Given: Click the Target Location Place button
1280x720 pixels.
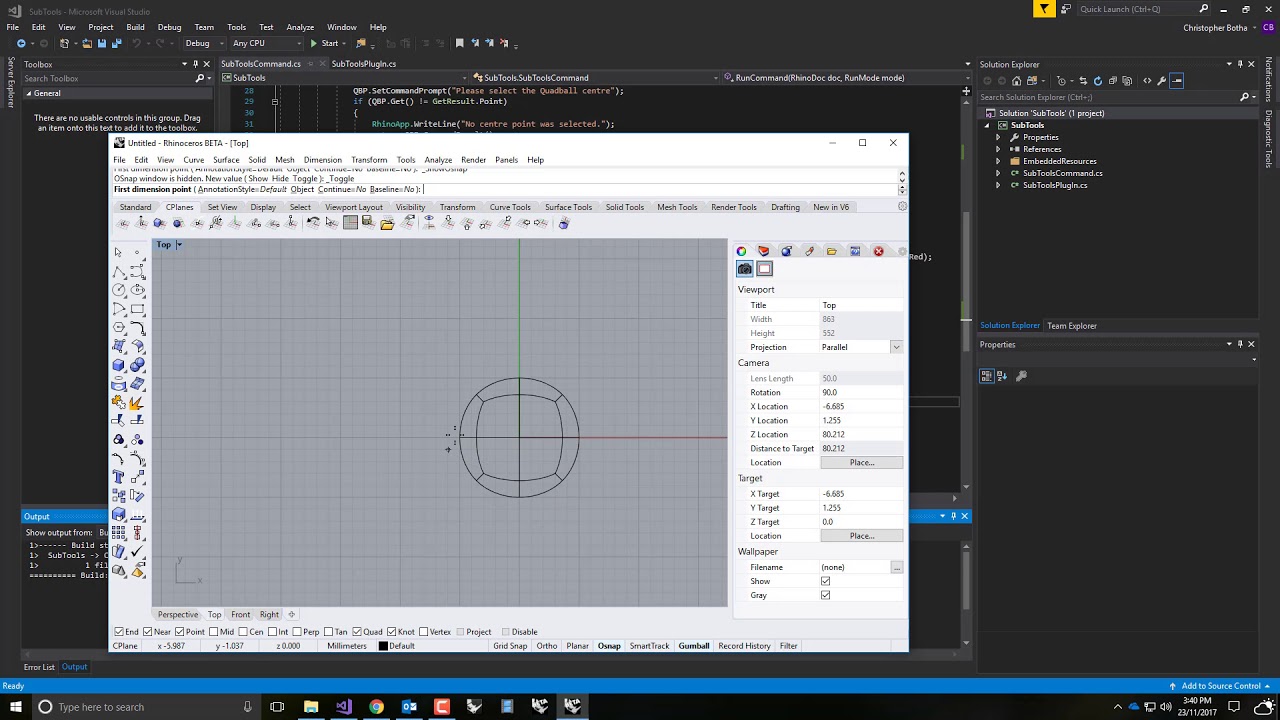Looking at the screenshot, I should point(861,536).
